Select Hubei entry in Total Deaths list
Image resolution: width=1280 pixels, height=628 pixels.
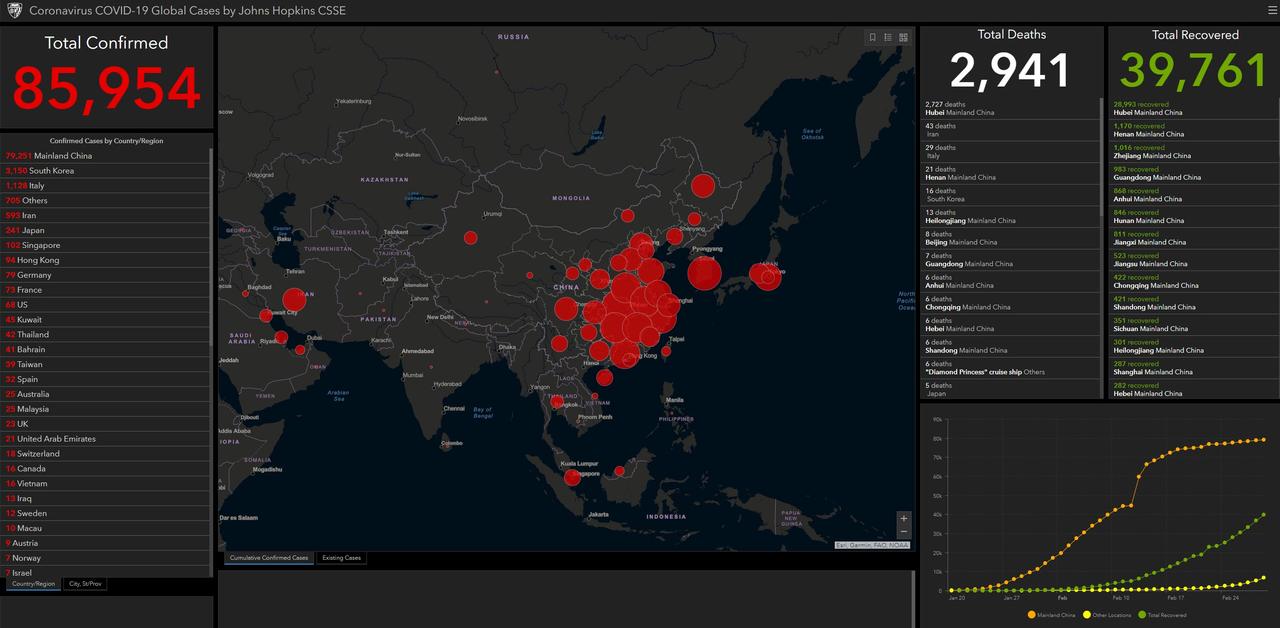tap(1008, 108)
